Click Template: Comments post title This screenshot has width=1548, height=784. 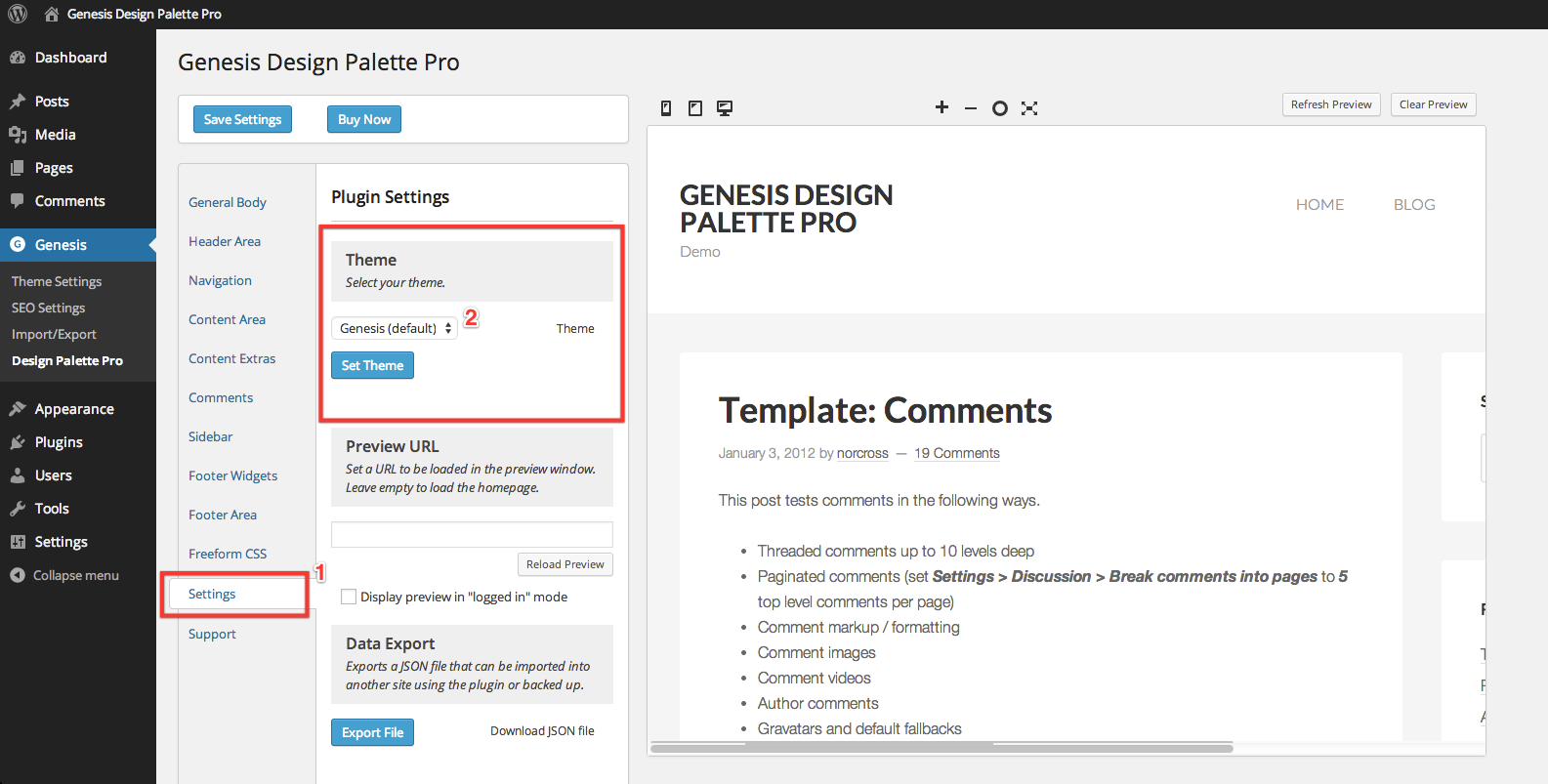885,411
